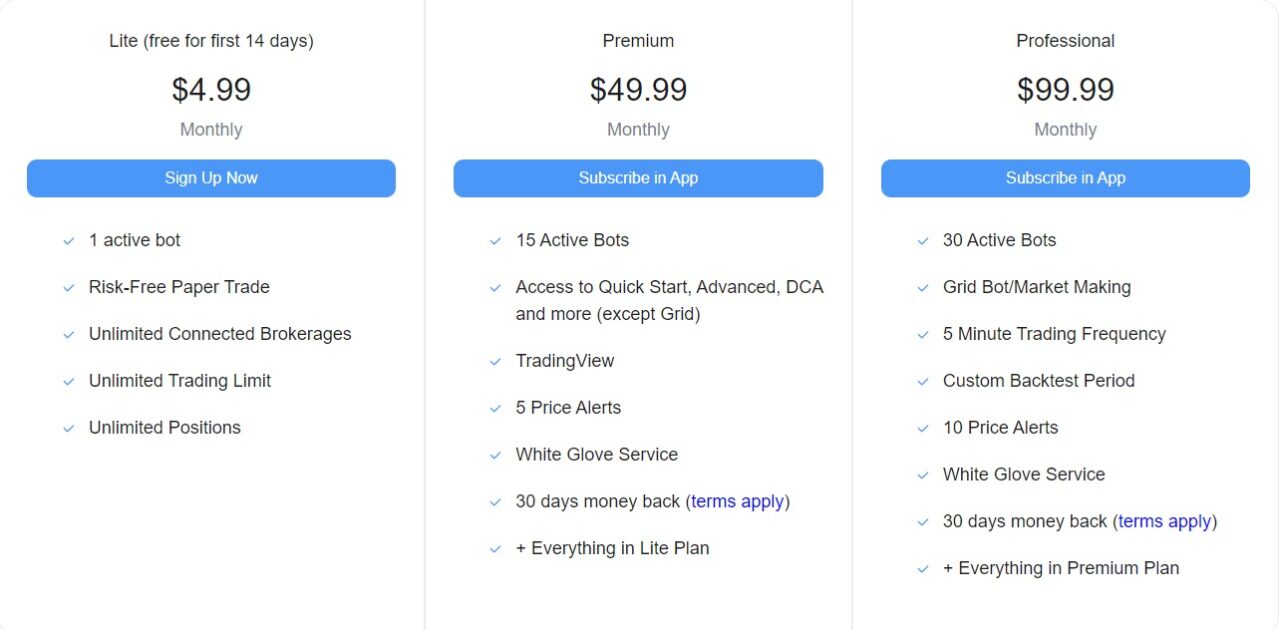
Task: Click checkmark next to 5 Price Alerts
Action: 495,409
